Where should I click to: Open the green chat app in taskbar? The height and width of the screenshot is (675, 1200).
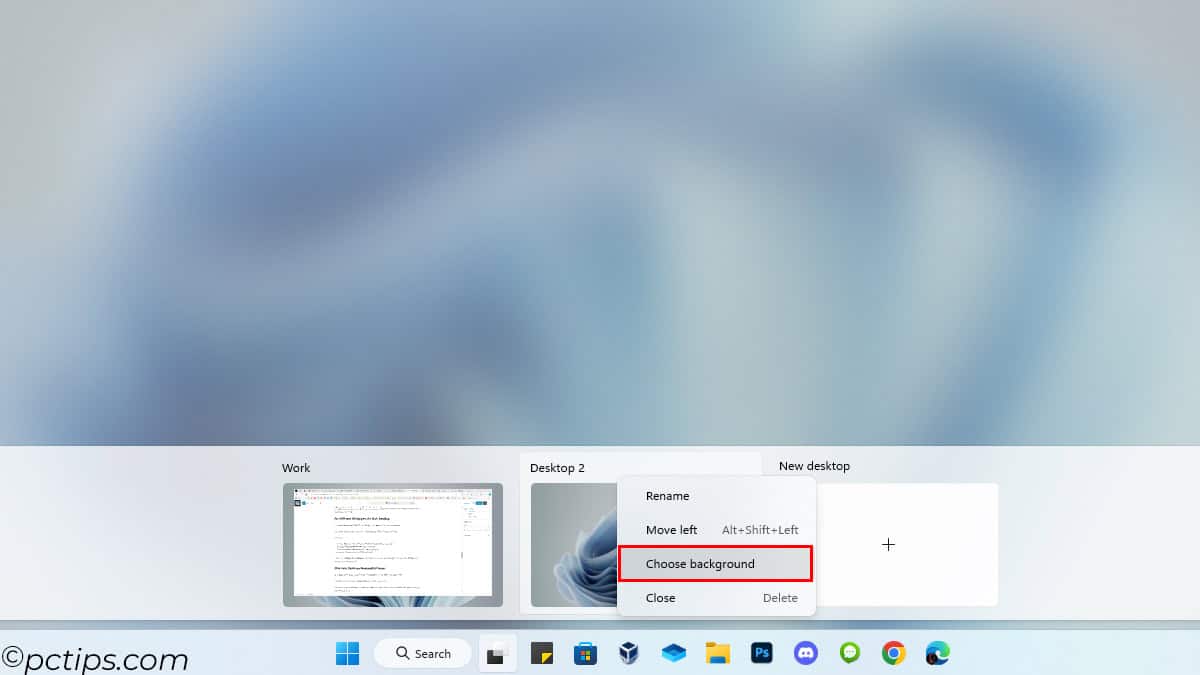click(849, 653)
